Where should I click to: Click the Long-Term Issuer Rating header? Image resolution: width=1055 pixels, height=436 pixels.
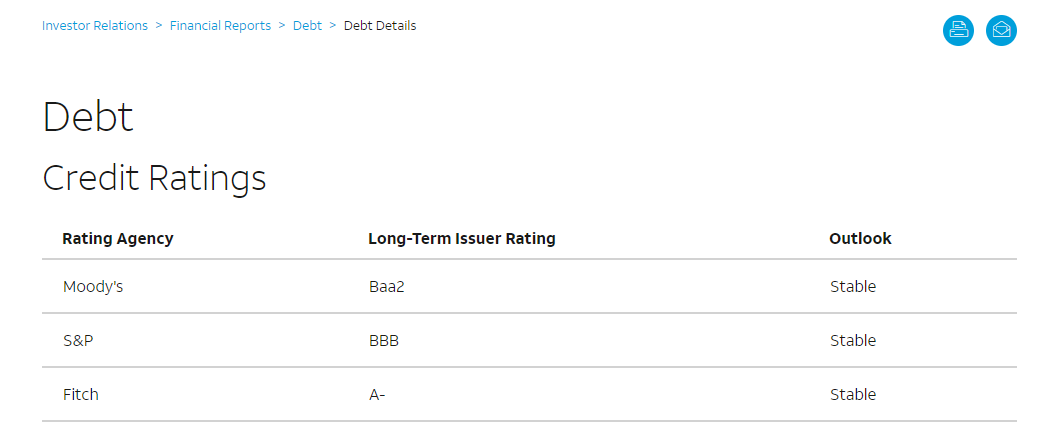462,238
